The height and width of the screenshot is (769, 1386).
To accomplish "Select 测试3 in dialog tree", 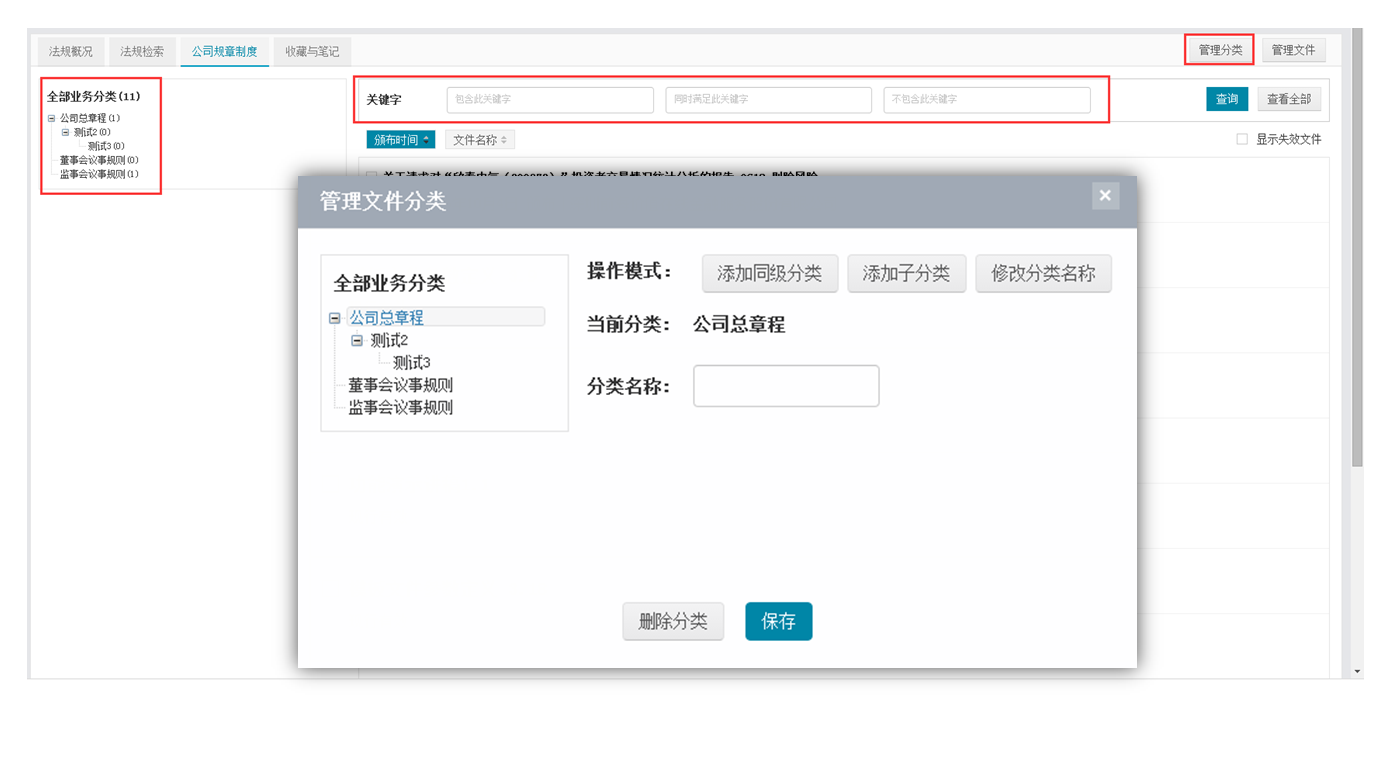I will point(412,363).
